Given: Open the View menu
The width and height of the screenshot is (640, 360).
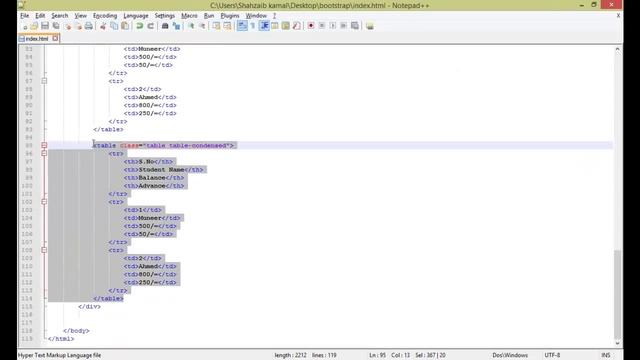Looking at the screenshot, I should pos(80,16).
